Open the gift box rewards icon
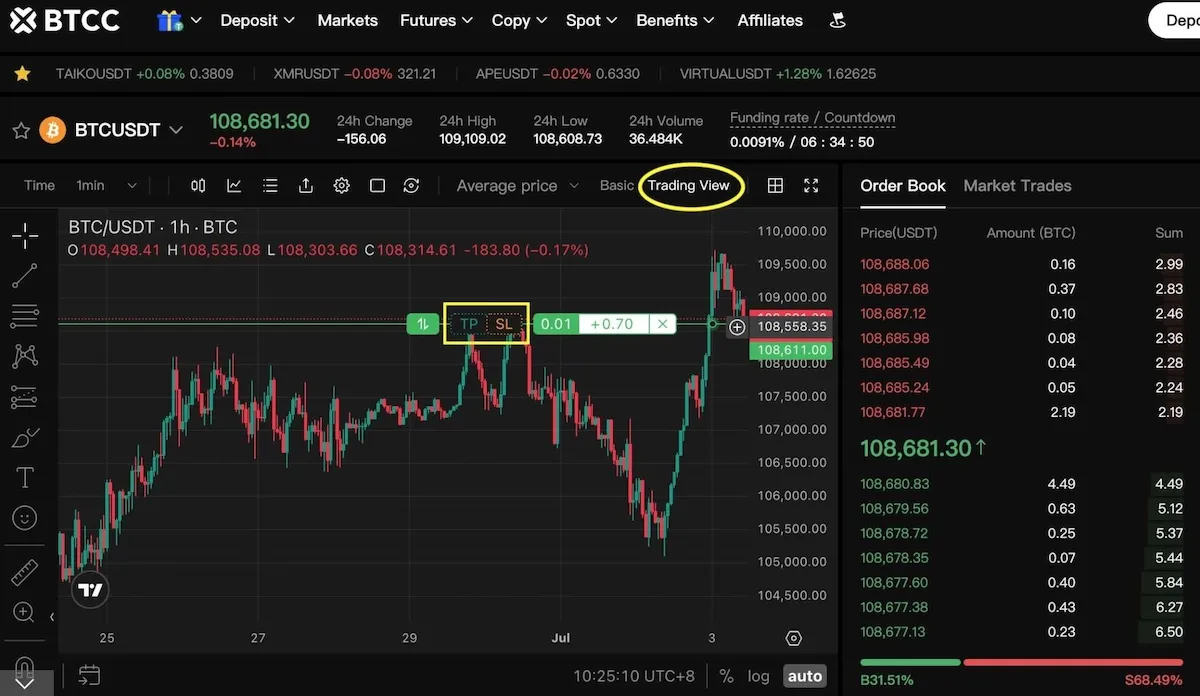Image resolution: width=1200 pixels, height=696 pixels. click(169, 20)
